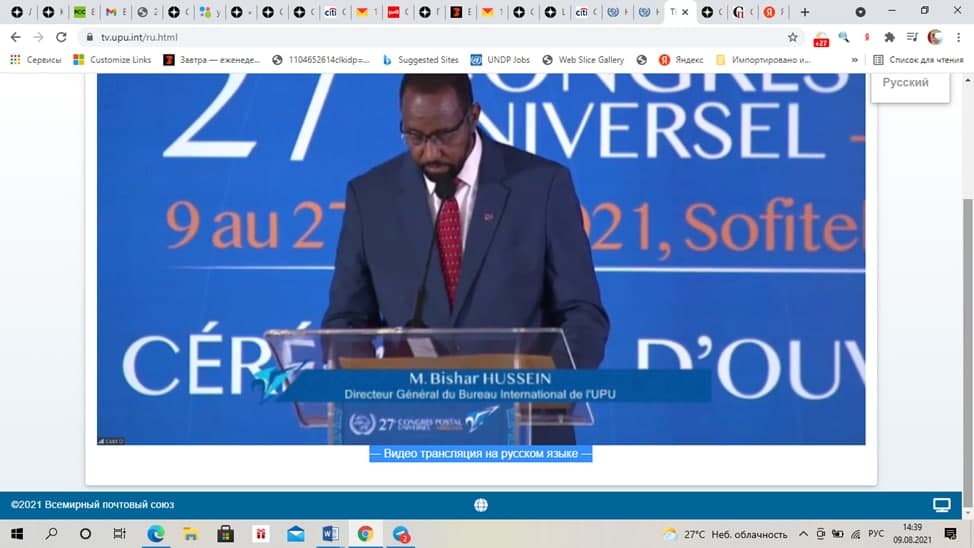The height and width of the screenshot is (548, 974).
Task: Open the Windows notification center icon
Action: click(950, 534)
